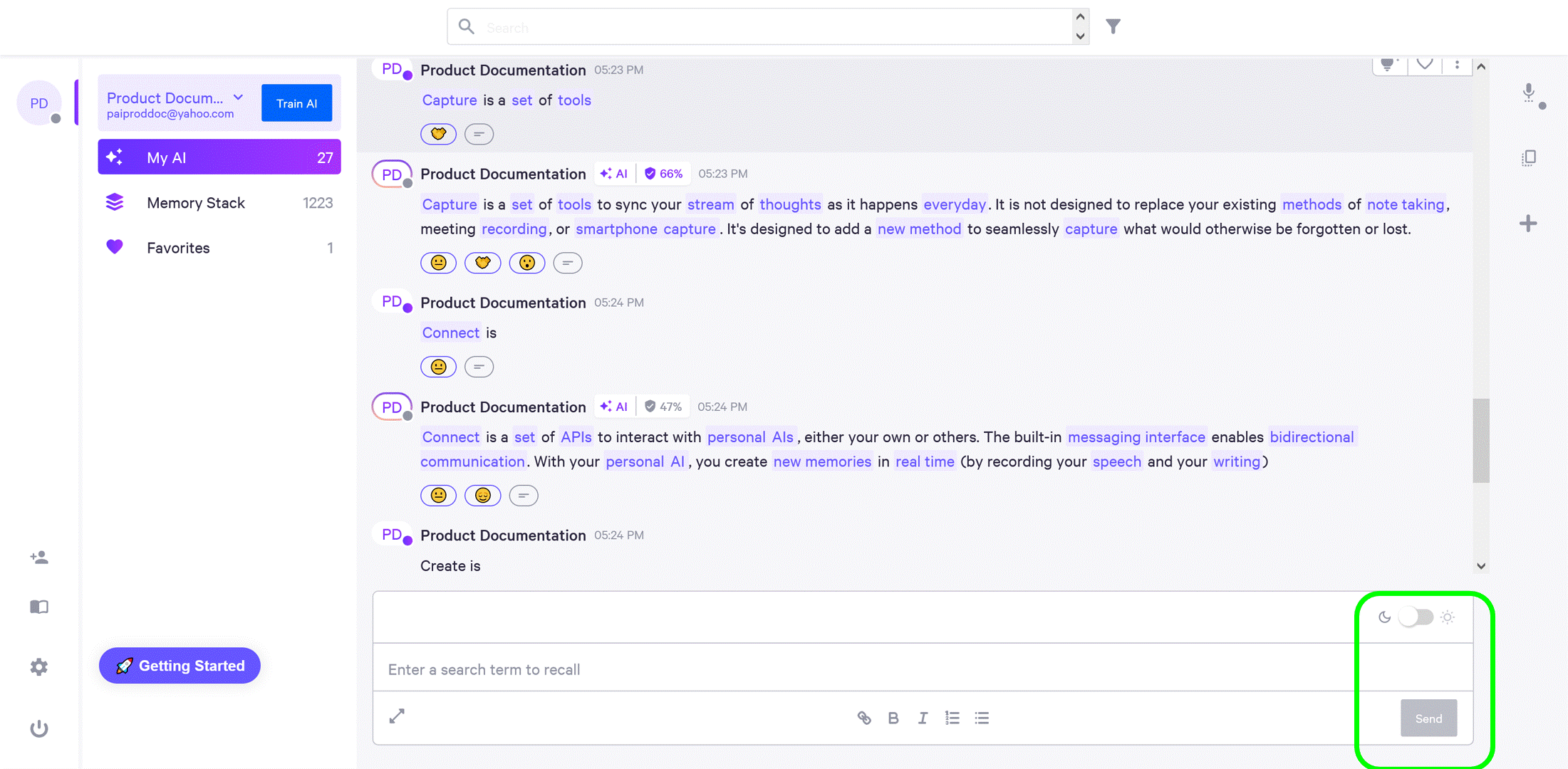
Task: Click the message list vertical scrollbar
Action: point(1481,440)
